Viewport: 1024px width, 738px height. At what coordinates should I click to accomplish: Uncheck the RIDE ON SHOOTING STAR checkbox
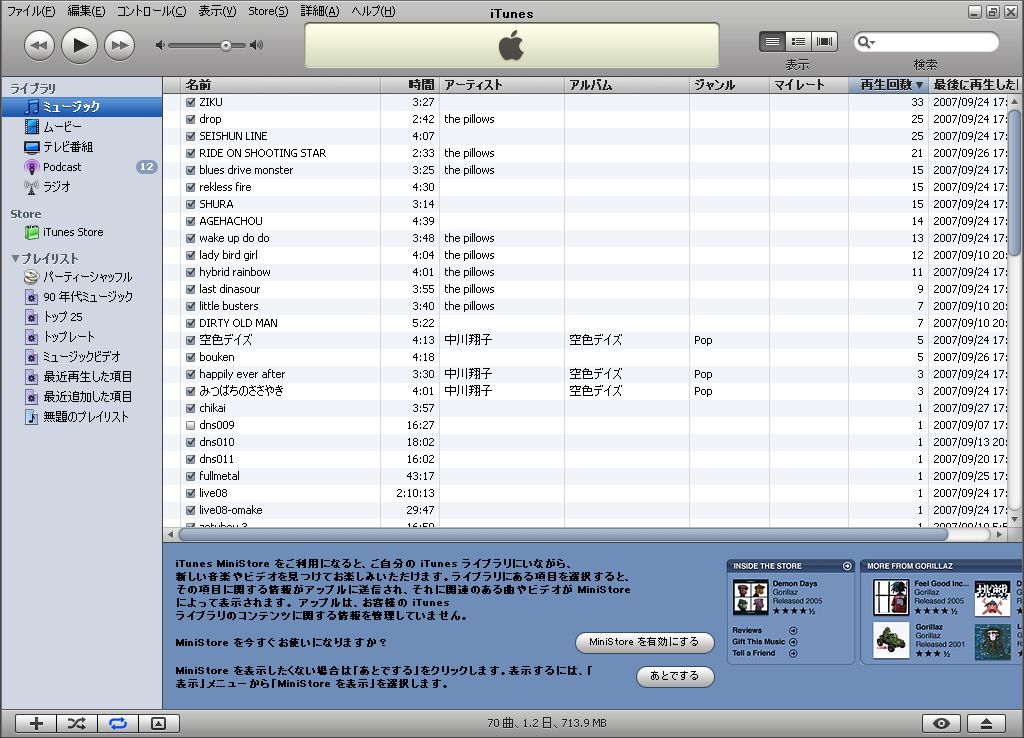pos(191,153)
